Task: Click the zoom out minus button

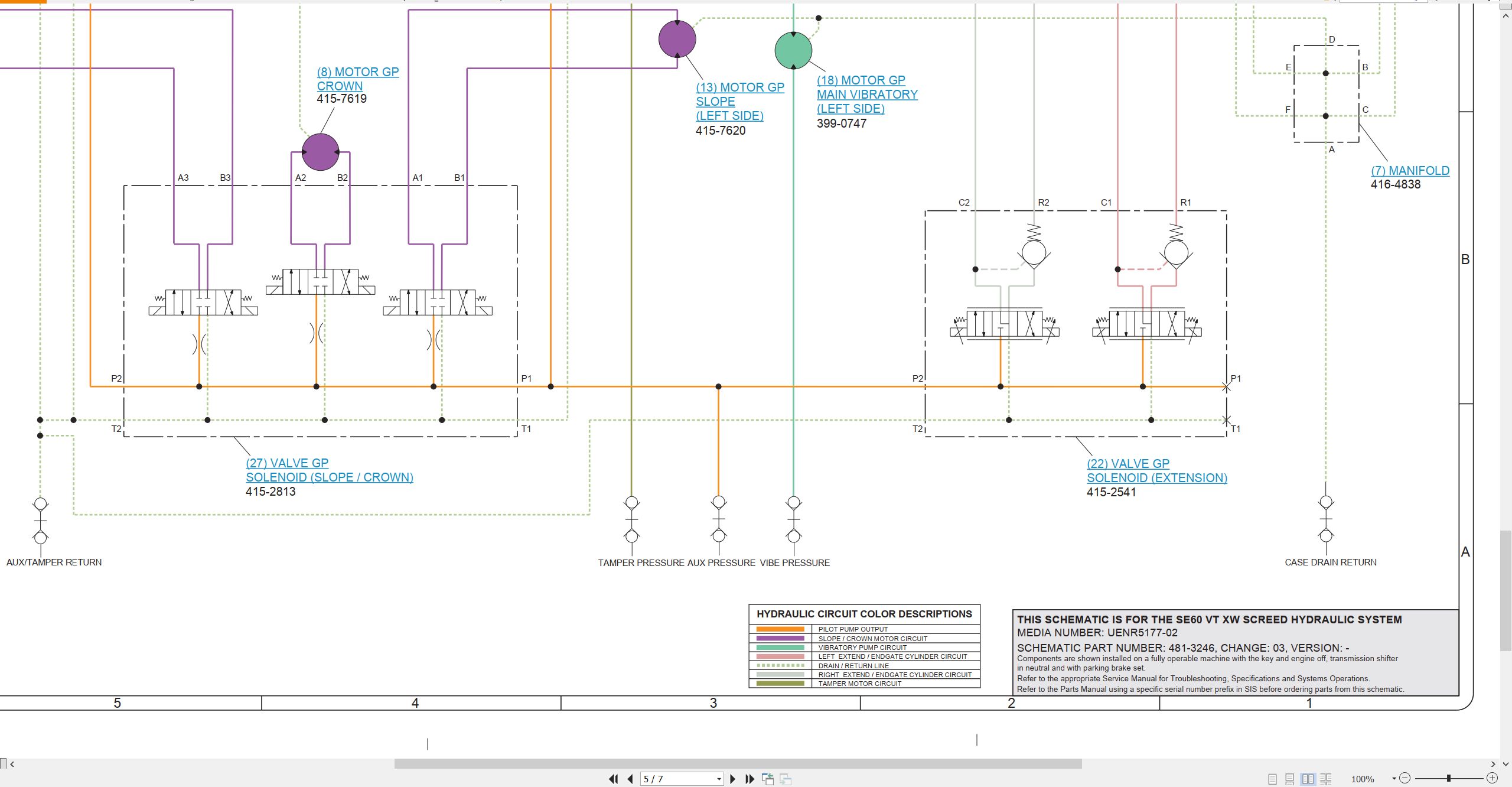Action: point(1405,778)
